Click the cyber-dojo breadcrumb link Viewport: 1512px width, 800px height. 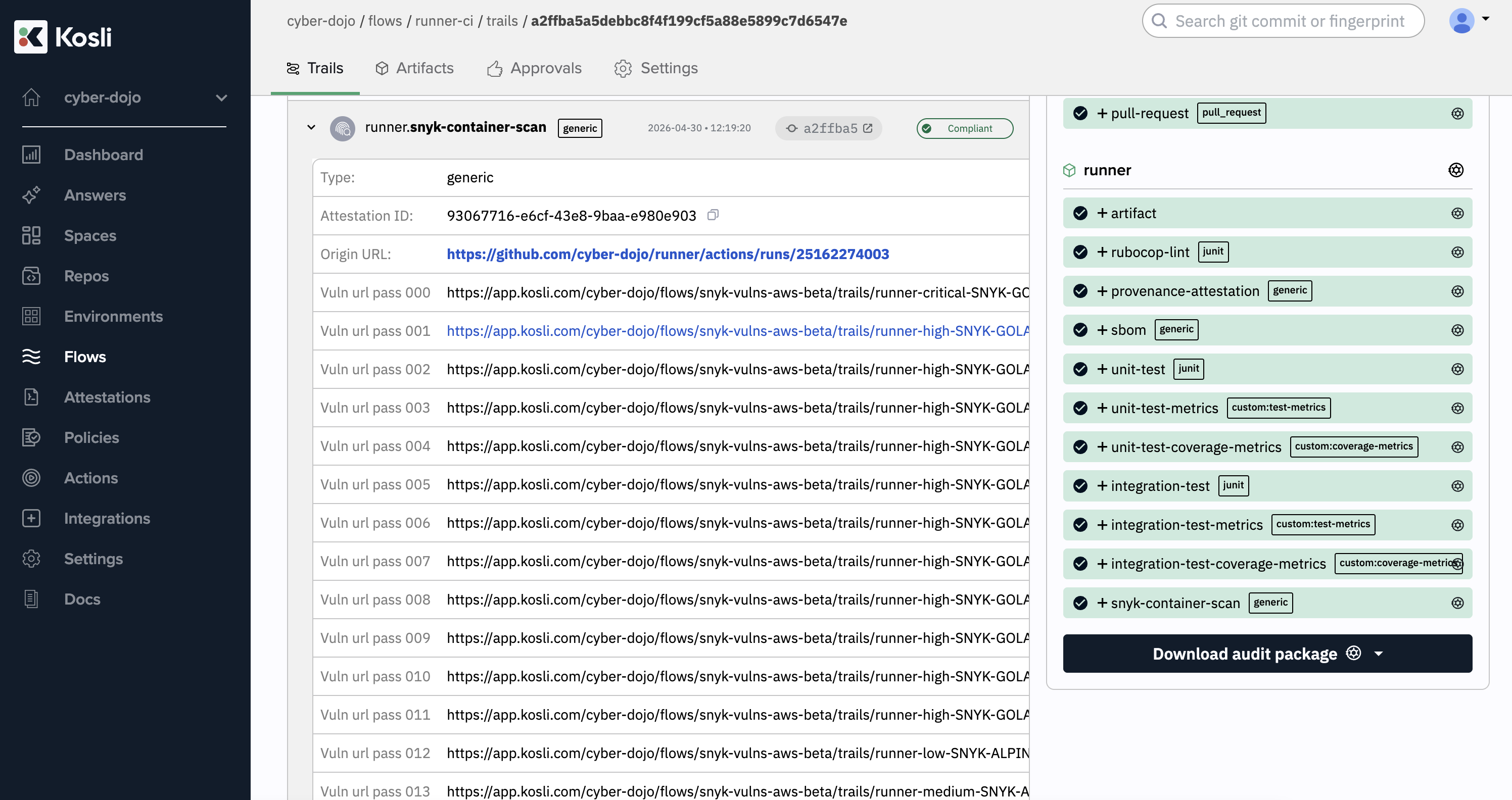321,21
